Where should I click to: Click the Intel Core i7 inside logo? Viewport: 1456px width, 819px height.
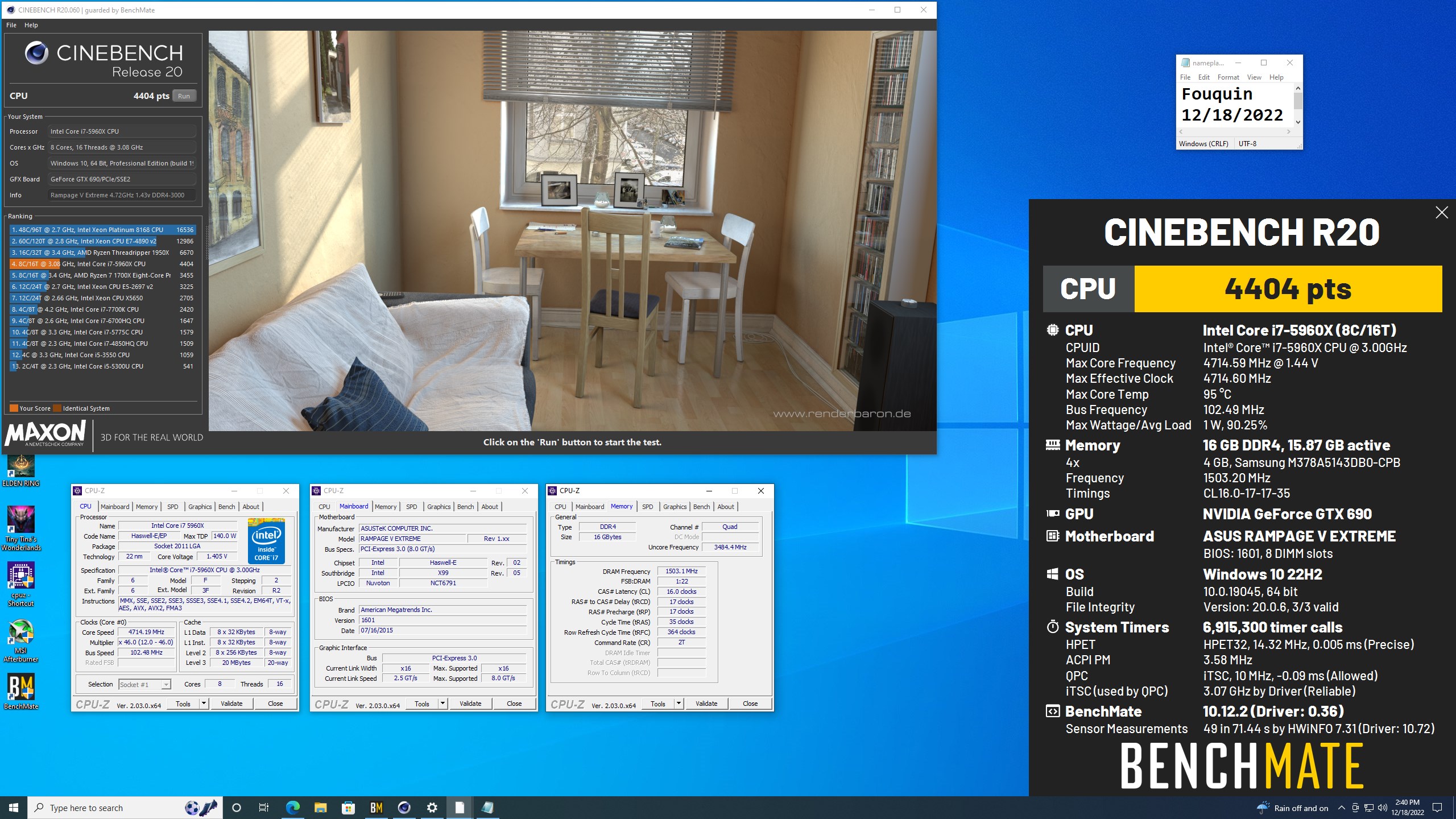click(x=266, y=541)
